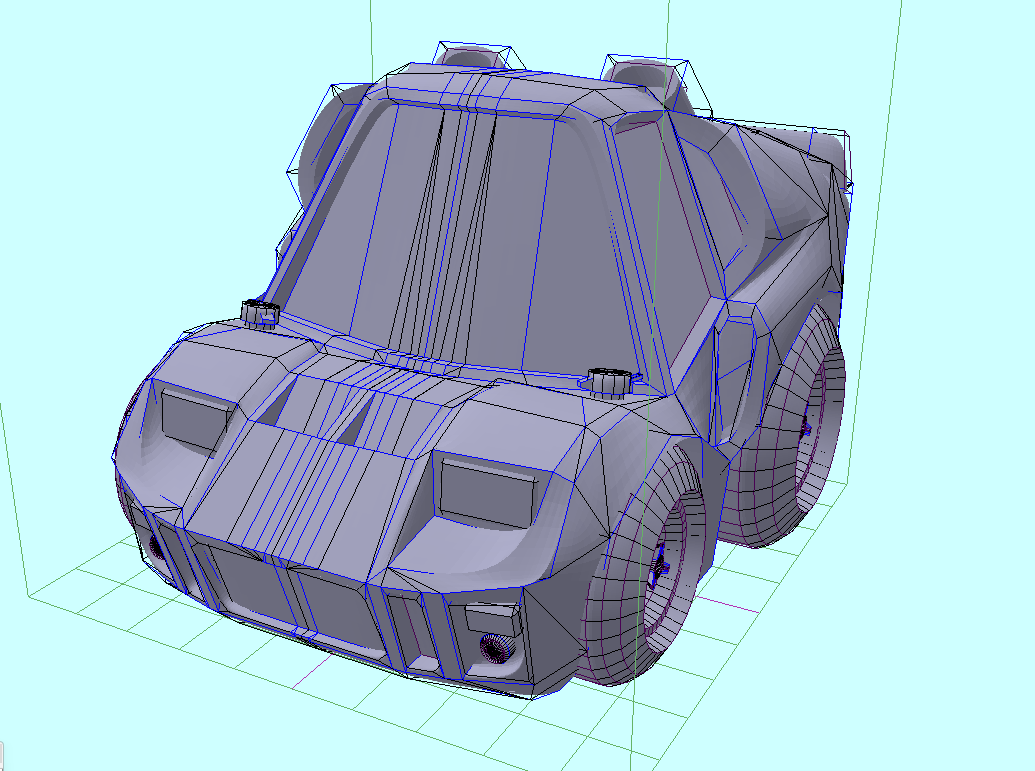Select the round fog light at bumper's right
Image resolution: width=1035 pixels, height=771 pixels.
coord(496,650)
